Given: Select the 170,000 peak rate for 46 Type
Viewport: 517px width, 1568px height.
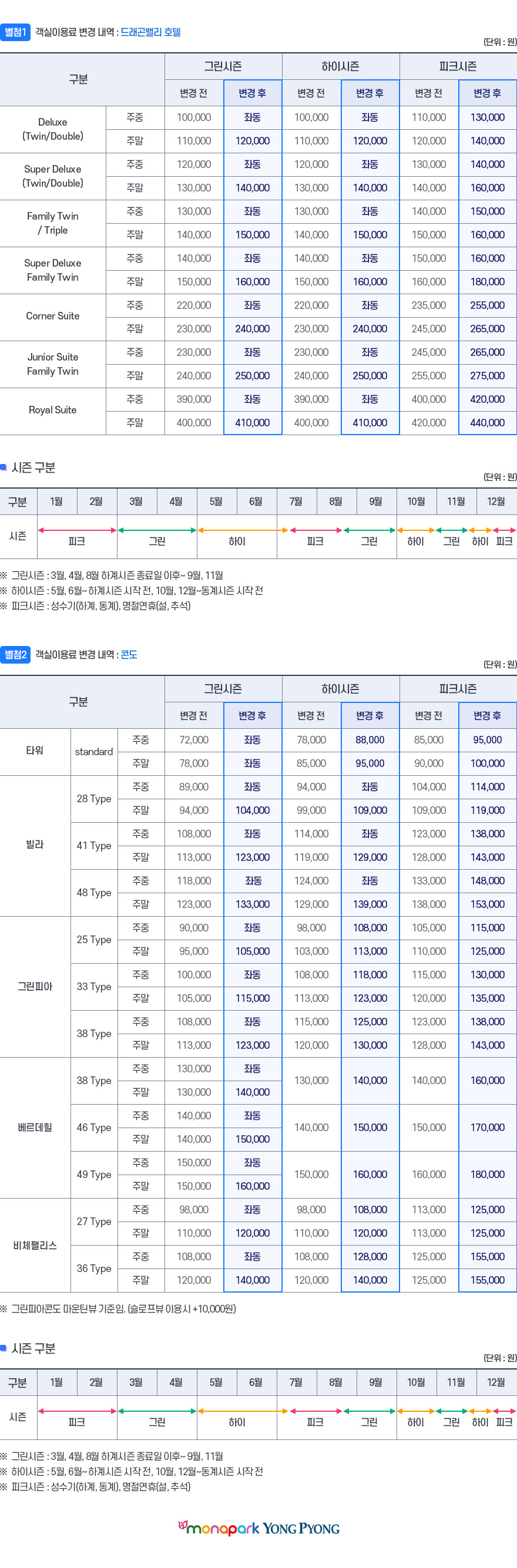Looking at the screenshot, I should (488, 1128).
